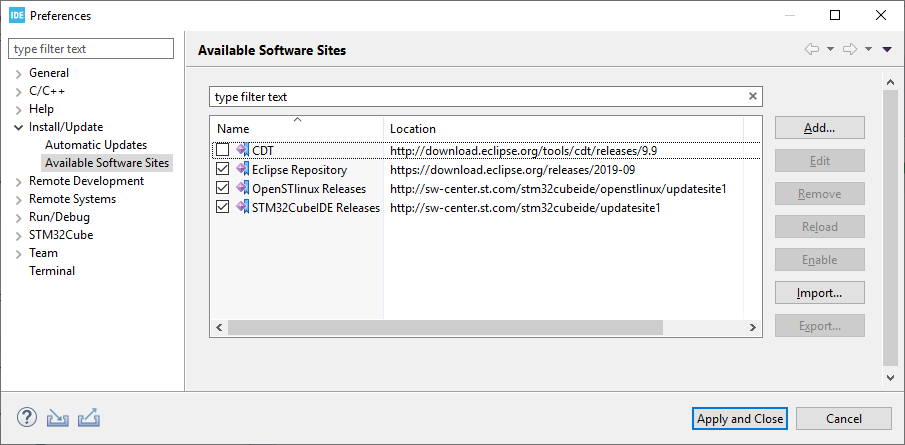Collapse the Install/Update node

click(x=19, y=128)
